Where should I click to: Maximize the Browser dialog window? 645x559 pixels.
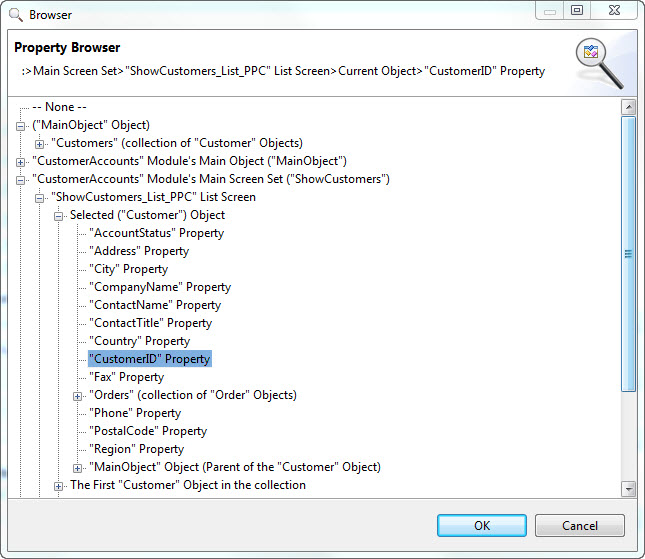point(576,10)
